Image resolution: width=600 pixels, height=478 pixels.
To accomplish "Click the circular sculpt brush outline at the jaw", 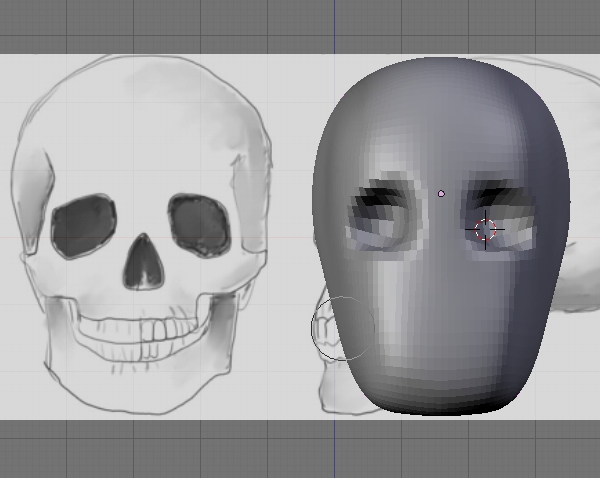I will (x=343, y=328).
